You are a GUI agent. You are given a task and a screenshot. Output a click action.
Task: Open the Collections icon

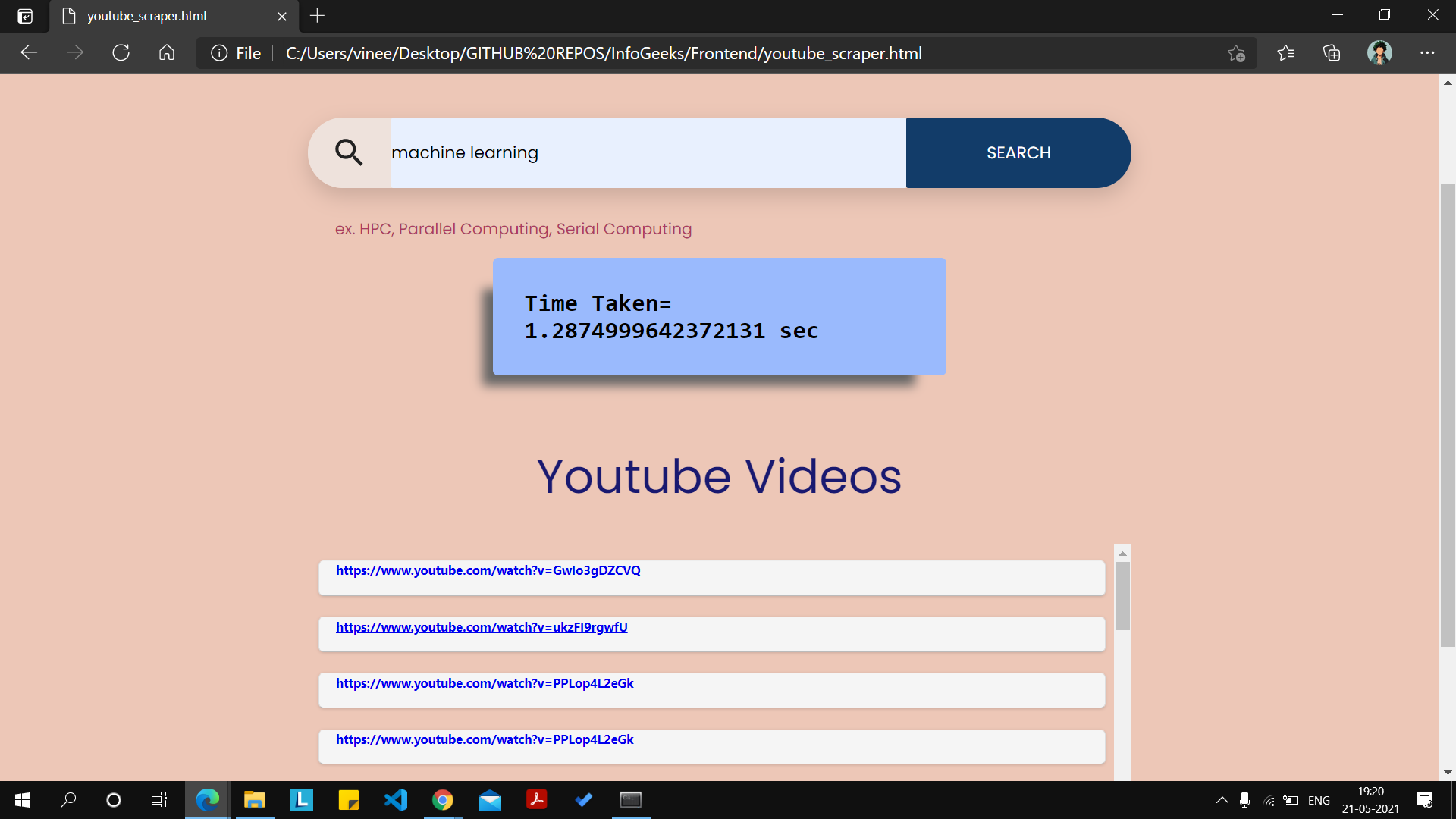coord(1332,53)
